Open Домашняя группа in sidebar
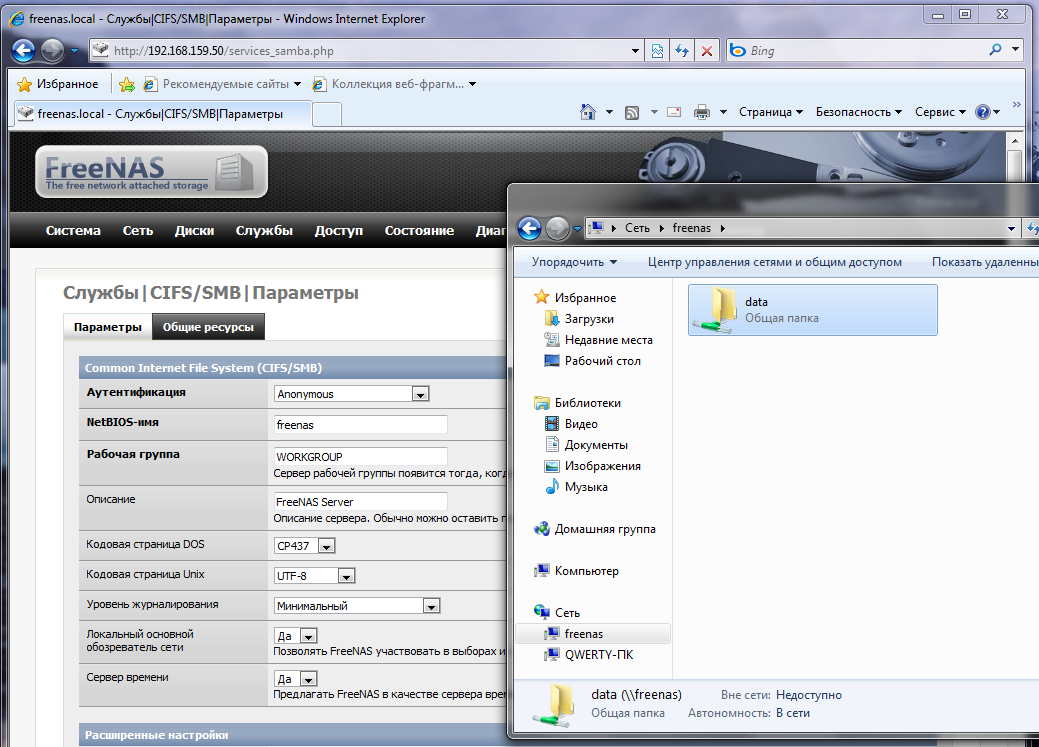The height and width of the screenshot is (747, 1039). pos(604,529)
